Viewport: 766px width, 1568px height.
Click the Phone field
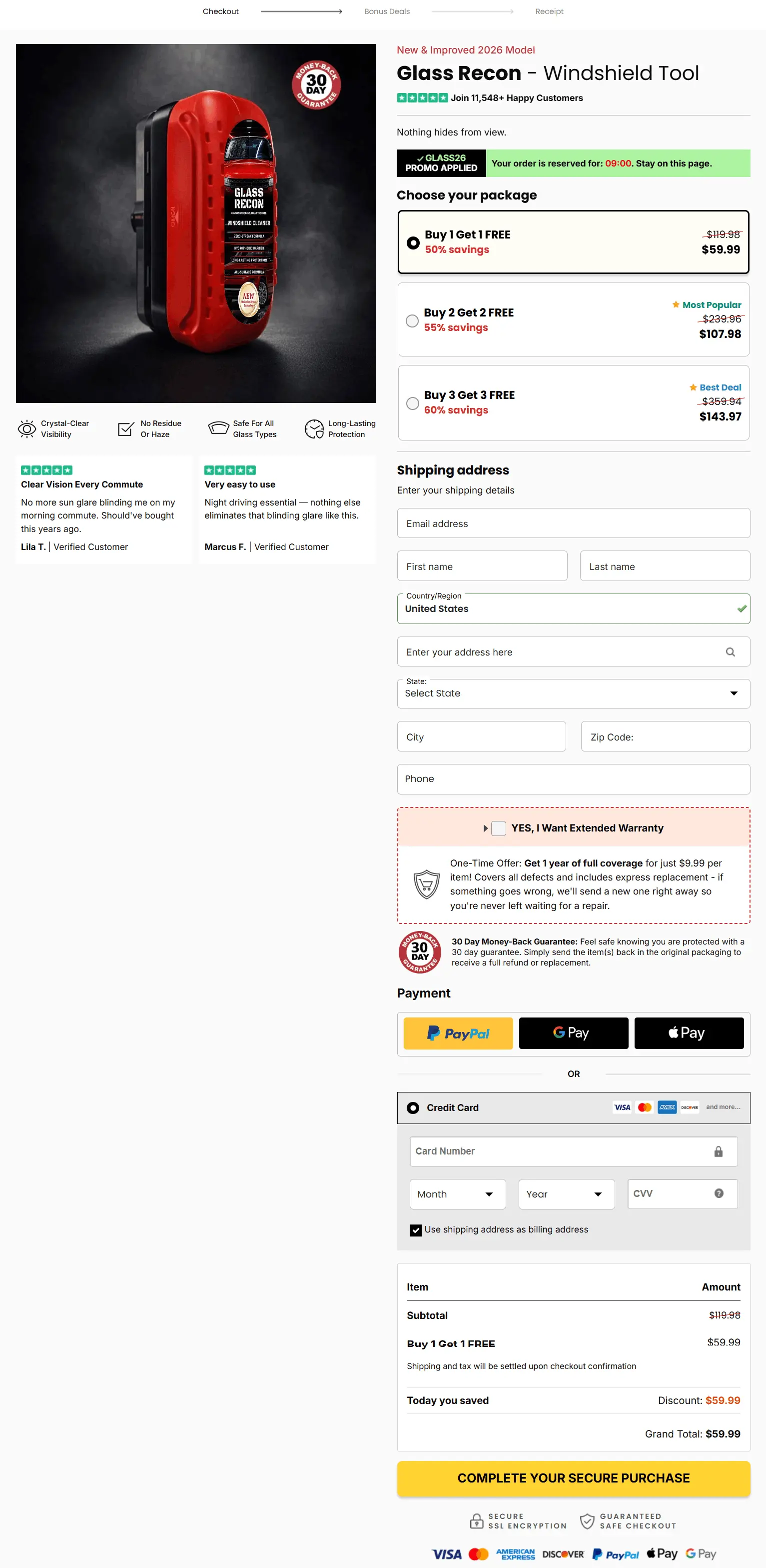click(x=573, y=779)
